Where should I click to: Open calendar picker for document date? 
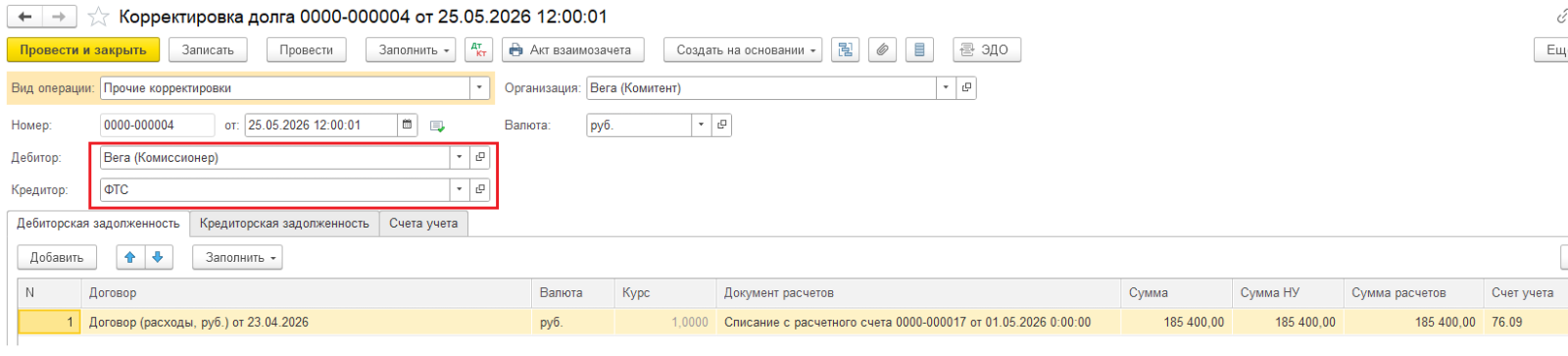coord(408,126)
